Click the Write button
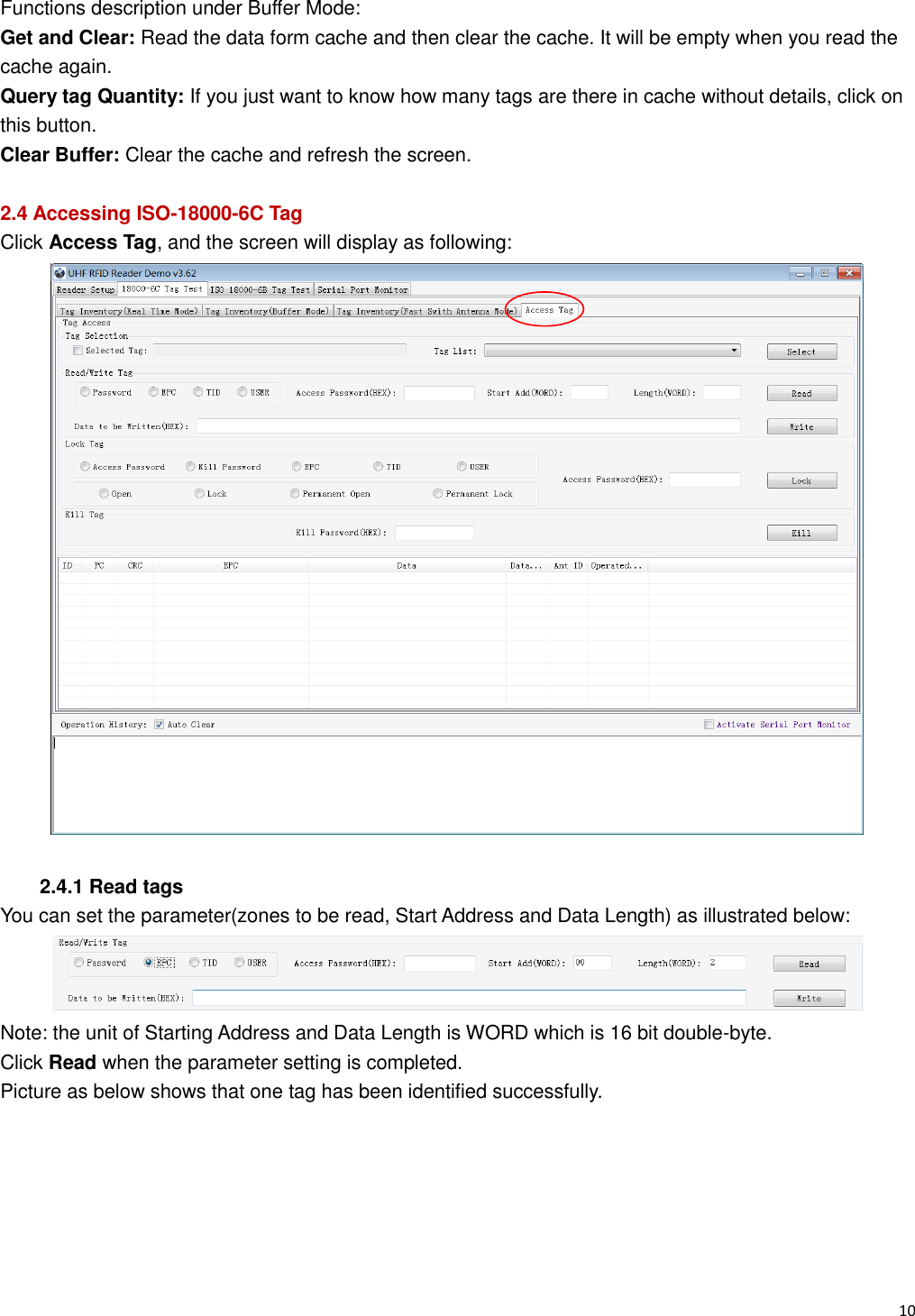This screenshot has width=915, height=1316. click(x=801, y=425)
